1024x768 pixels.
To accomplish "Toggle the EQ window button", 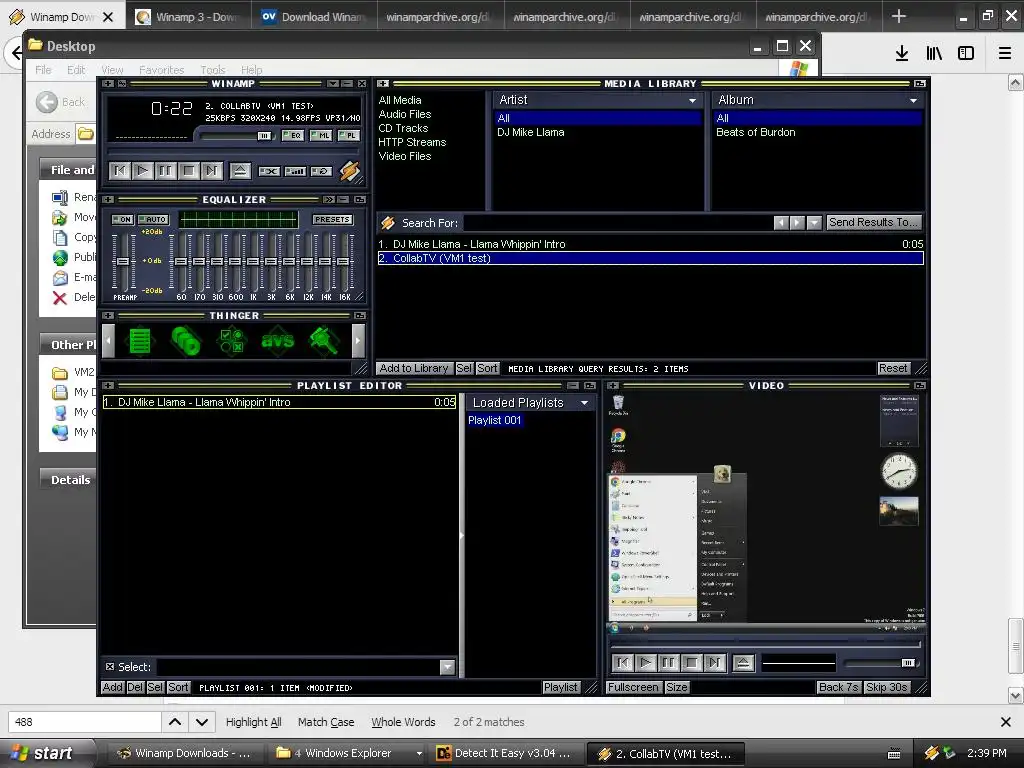I will pos(293,136).
